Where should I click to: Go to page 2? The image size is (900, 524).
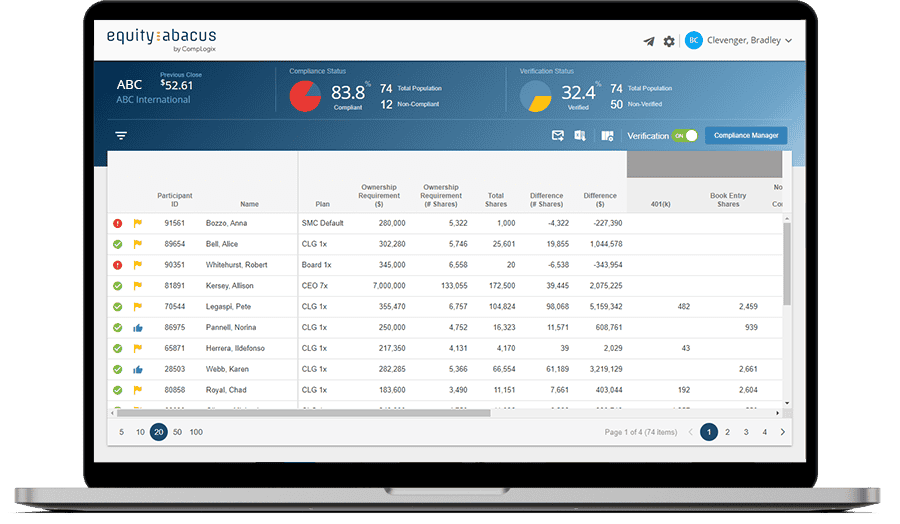727,432
